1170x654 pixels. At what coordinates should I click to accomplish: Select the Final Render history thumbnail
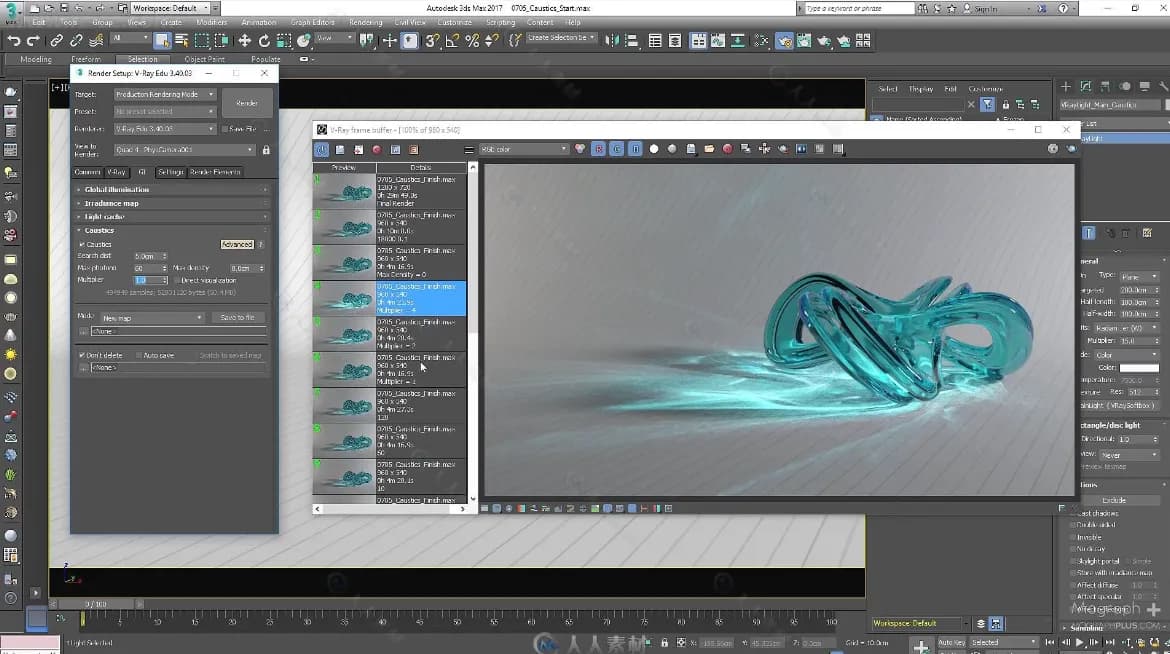344,191
